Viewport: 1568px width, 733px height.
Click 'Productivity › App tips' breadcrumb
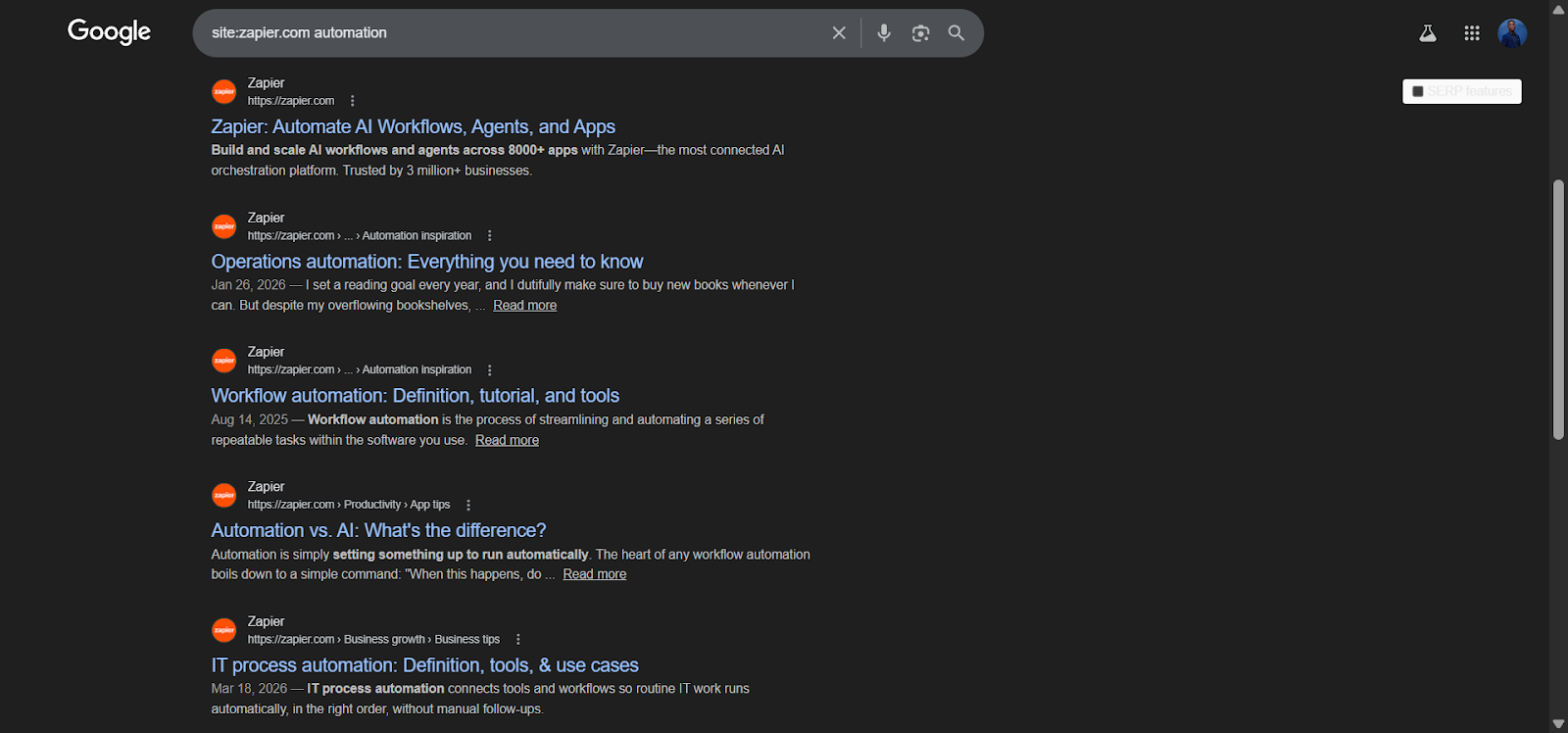(x=397, y=505)
